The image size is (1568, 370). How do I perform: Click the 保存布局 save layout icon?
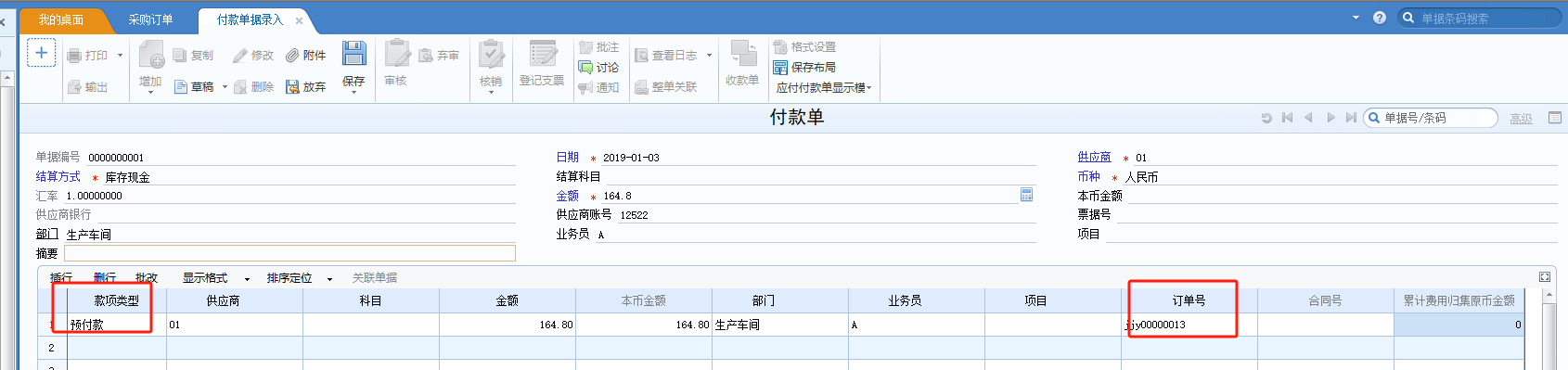pyautogui.click(x=780, y=67)
